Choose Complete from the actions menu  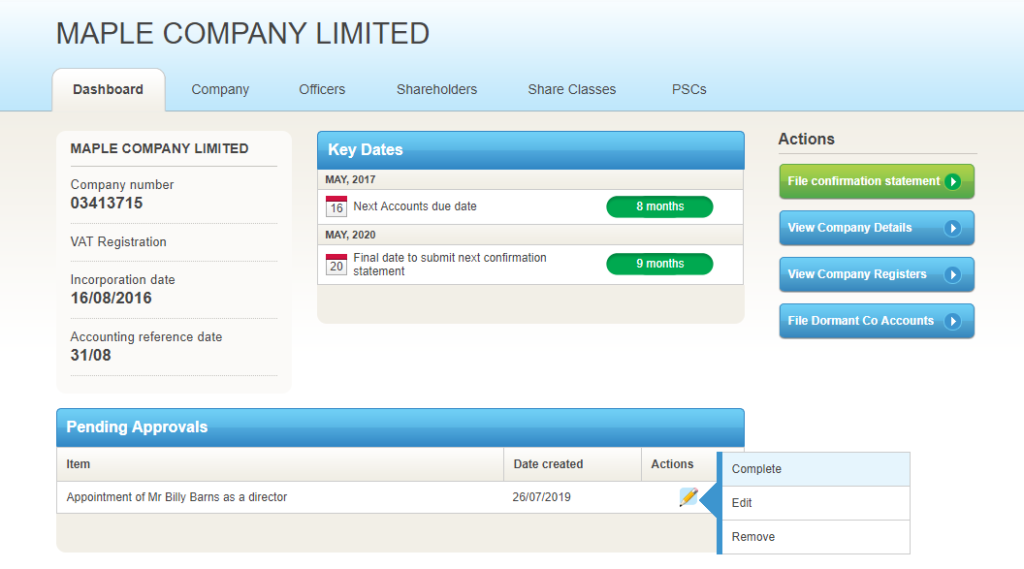point(757,469)
